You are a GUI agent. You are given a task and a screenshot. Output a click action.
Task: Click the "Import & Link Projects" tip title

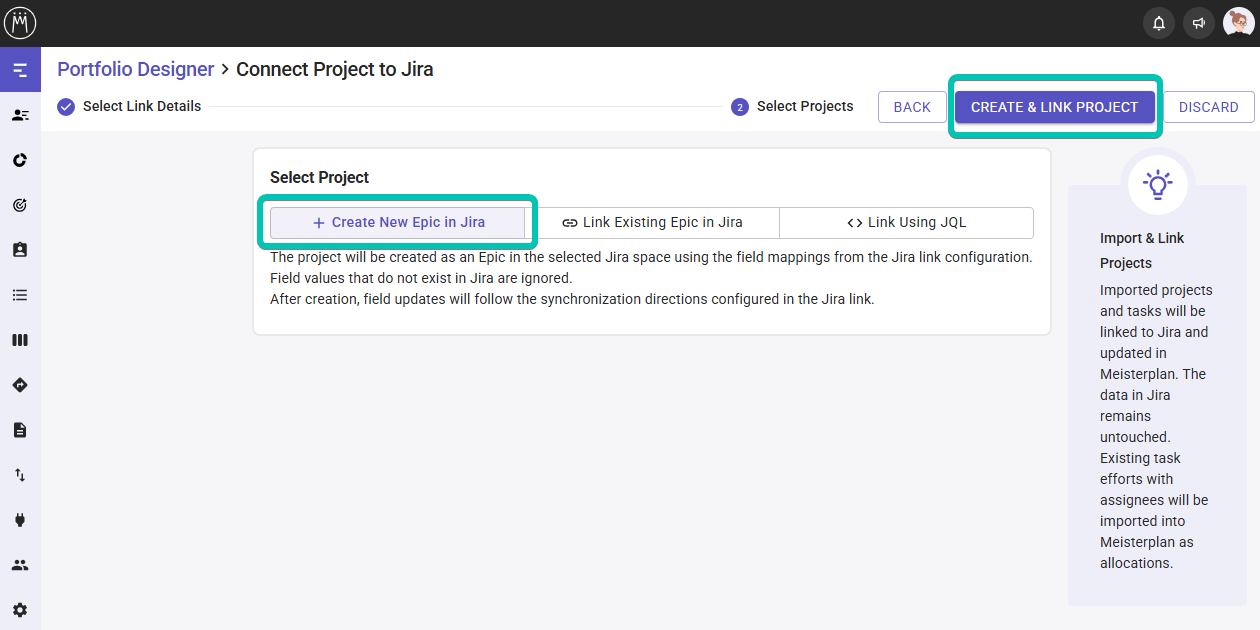[x=1142, y=251]
